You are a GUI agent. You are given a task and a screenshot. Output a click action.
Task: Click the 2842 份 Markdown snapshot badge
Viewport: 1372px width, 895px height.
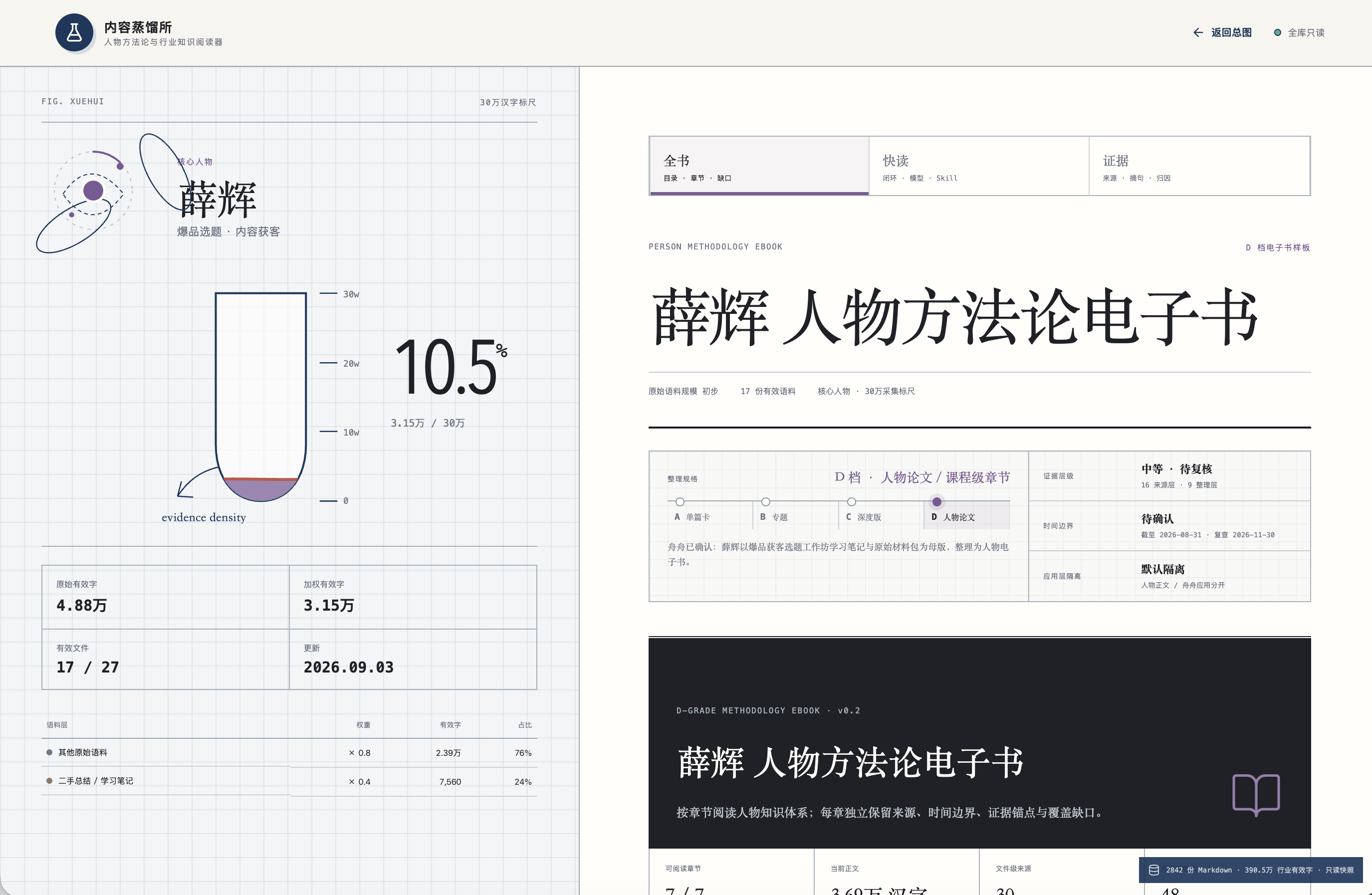pos(1250,870)
